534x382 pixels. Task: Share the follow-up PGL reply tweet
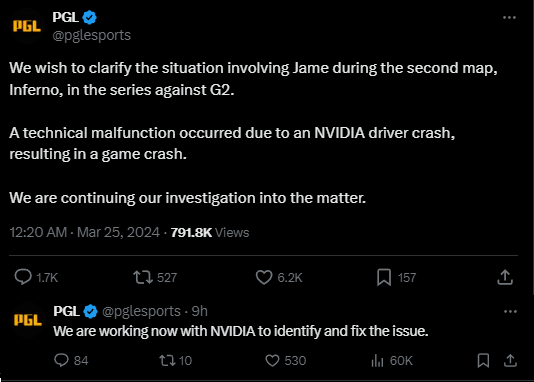point(510,360)
